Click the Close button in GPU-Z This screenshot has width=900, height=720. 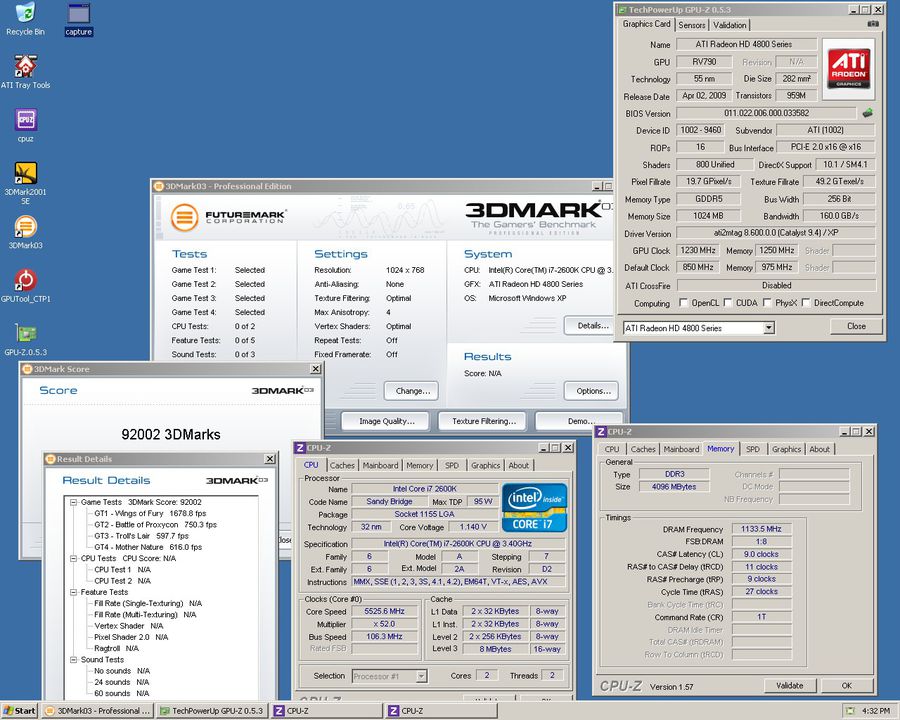click(x=856, y=326)
